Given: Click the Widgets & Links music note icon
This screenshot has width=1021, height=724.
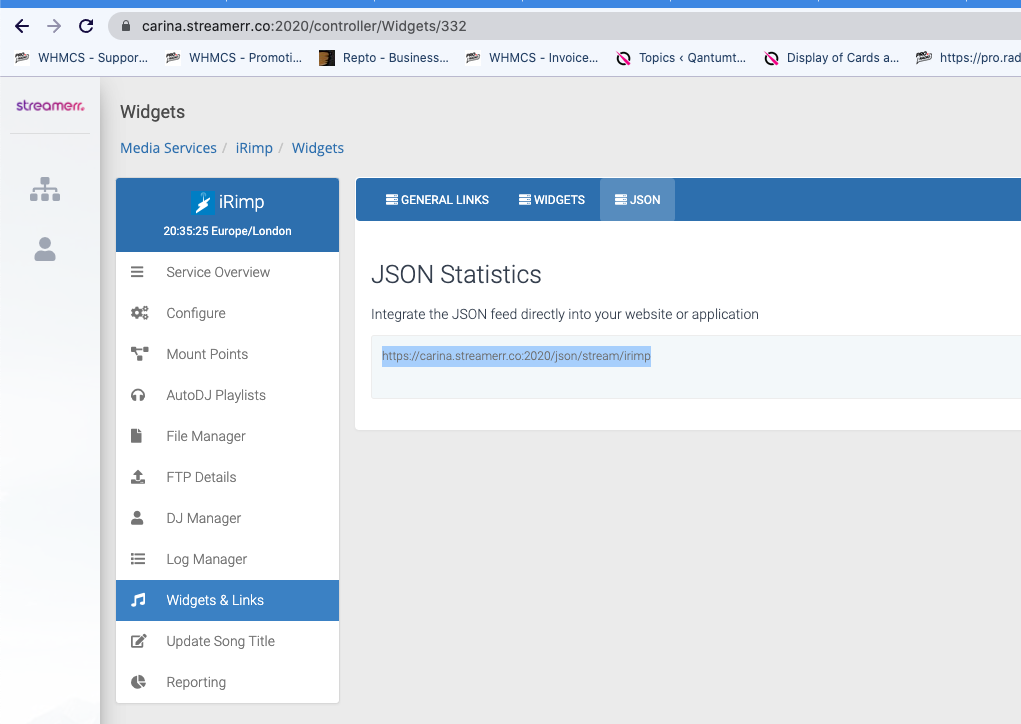Looking at the screenshot, I should pyautogui.click(x=138, y=600).
